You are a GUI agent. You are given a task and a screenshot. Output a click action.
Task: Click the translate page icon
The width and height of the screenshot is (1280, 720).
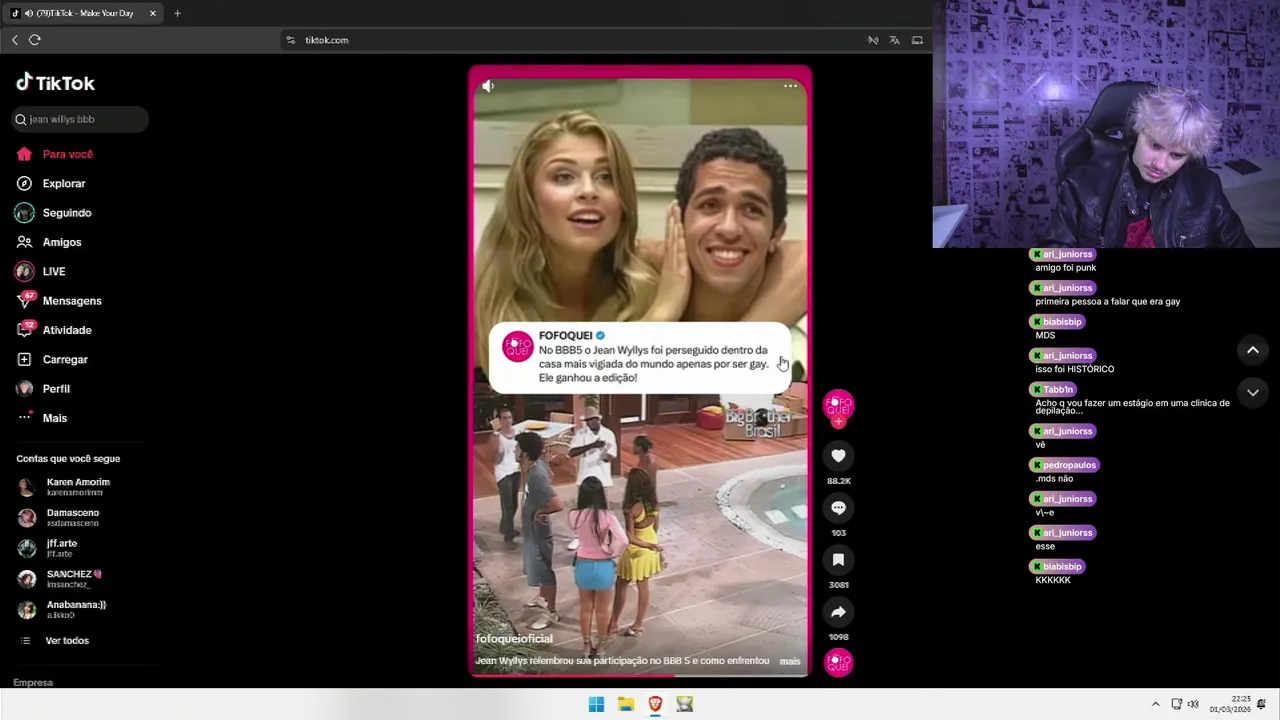[x=894, y=40]
